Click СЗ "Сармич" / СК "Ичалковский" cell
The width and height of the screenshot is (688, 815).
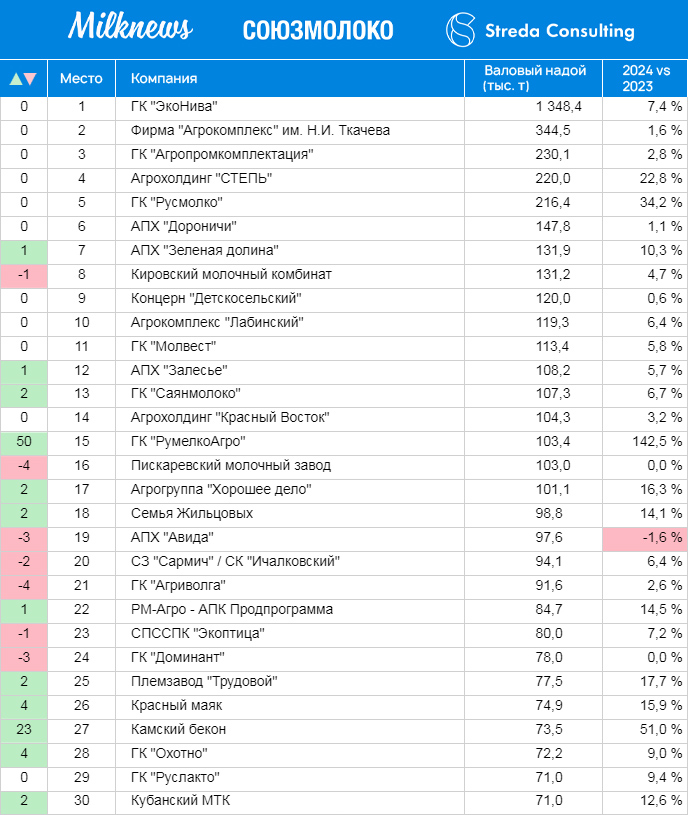point(290,561)
